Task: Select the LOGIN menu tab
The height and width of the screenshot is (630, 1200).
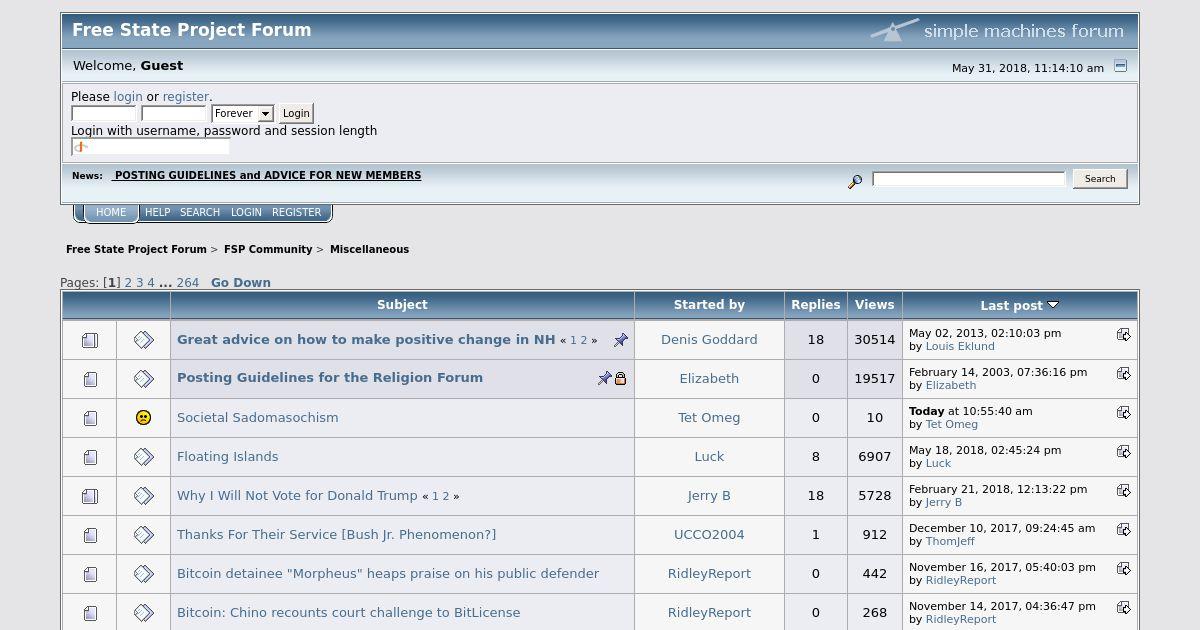Action: (246, 212)
